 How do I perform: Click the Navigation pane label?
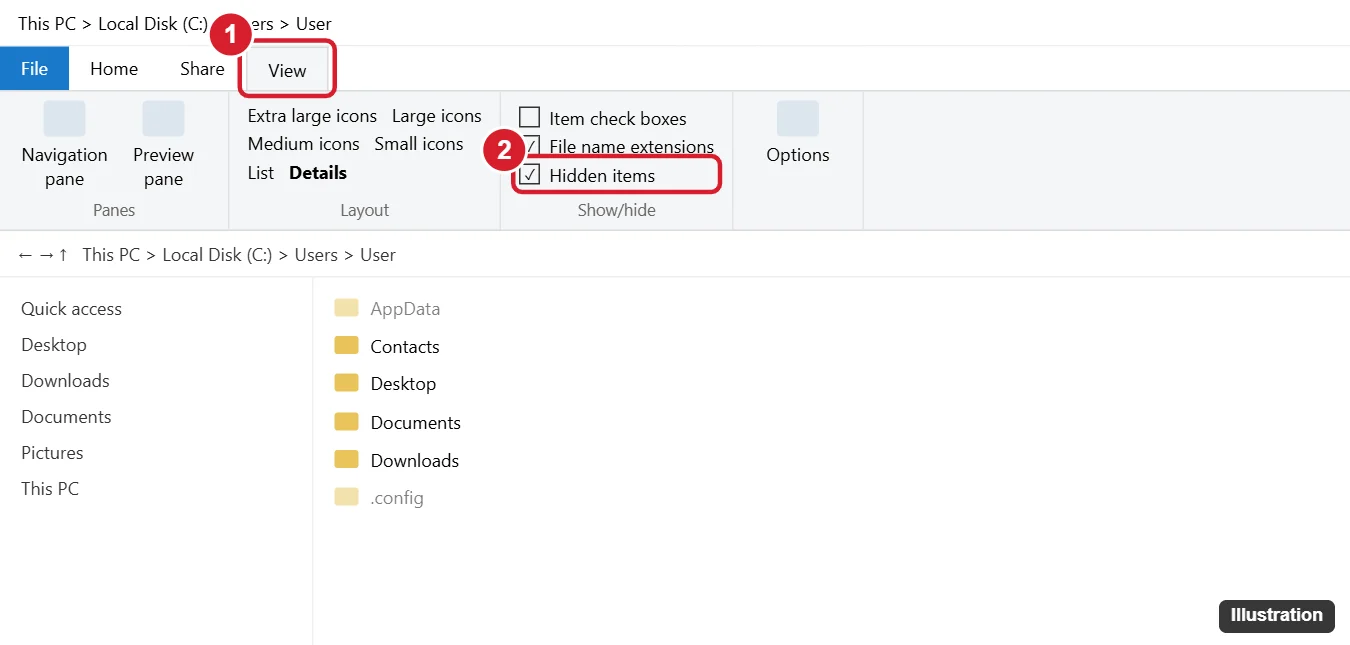(x=64, y=167)
